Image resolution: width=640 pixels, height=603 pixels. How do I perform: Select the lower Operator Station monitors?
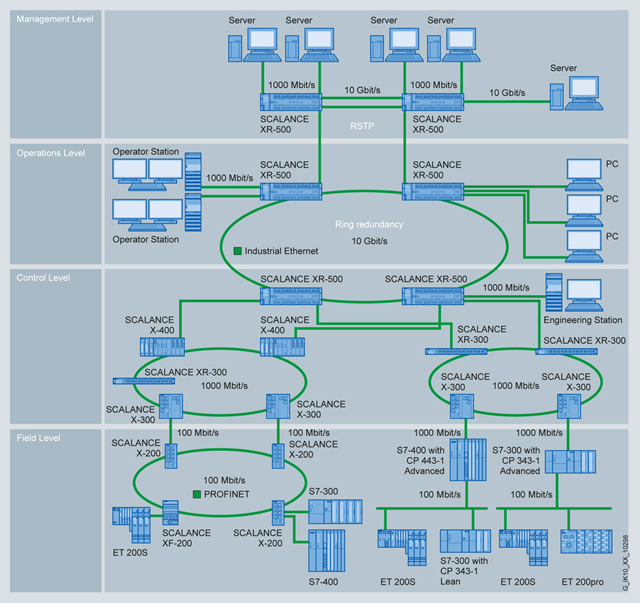tap(140, 213)
